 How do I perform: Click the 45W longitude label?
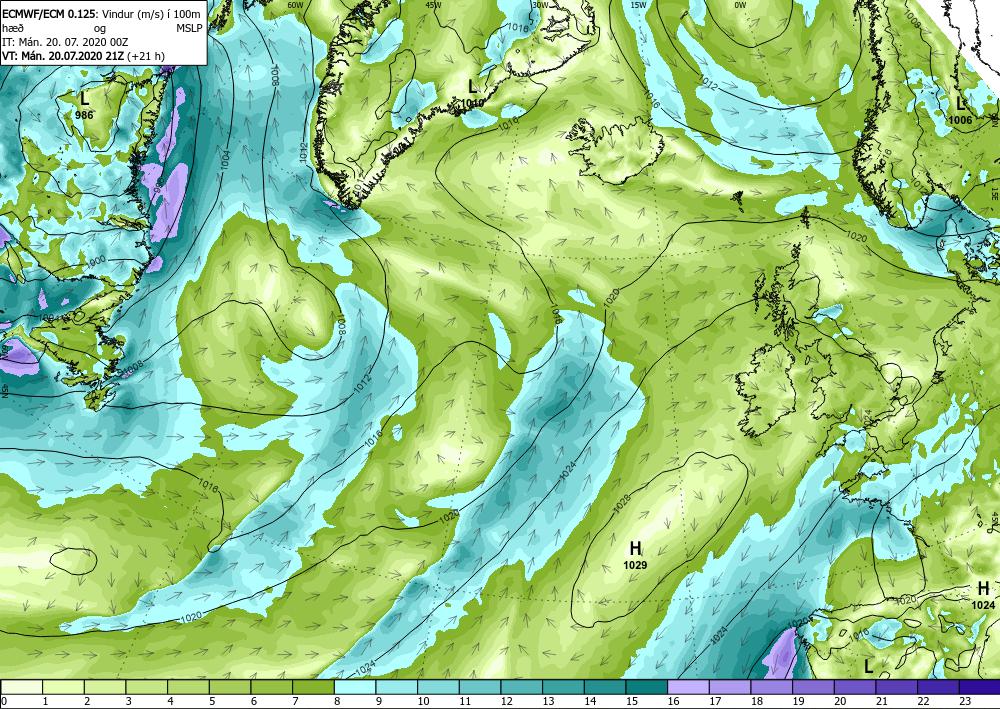click(x=434, y=4)
